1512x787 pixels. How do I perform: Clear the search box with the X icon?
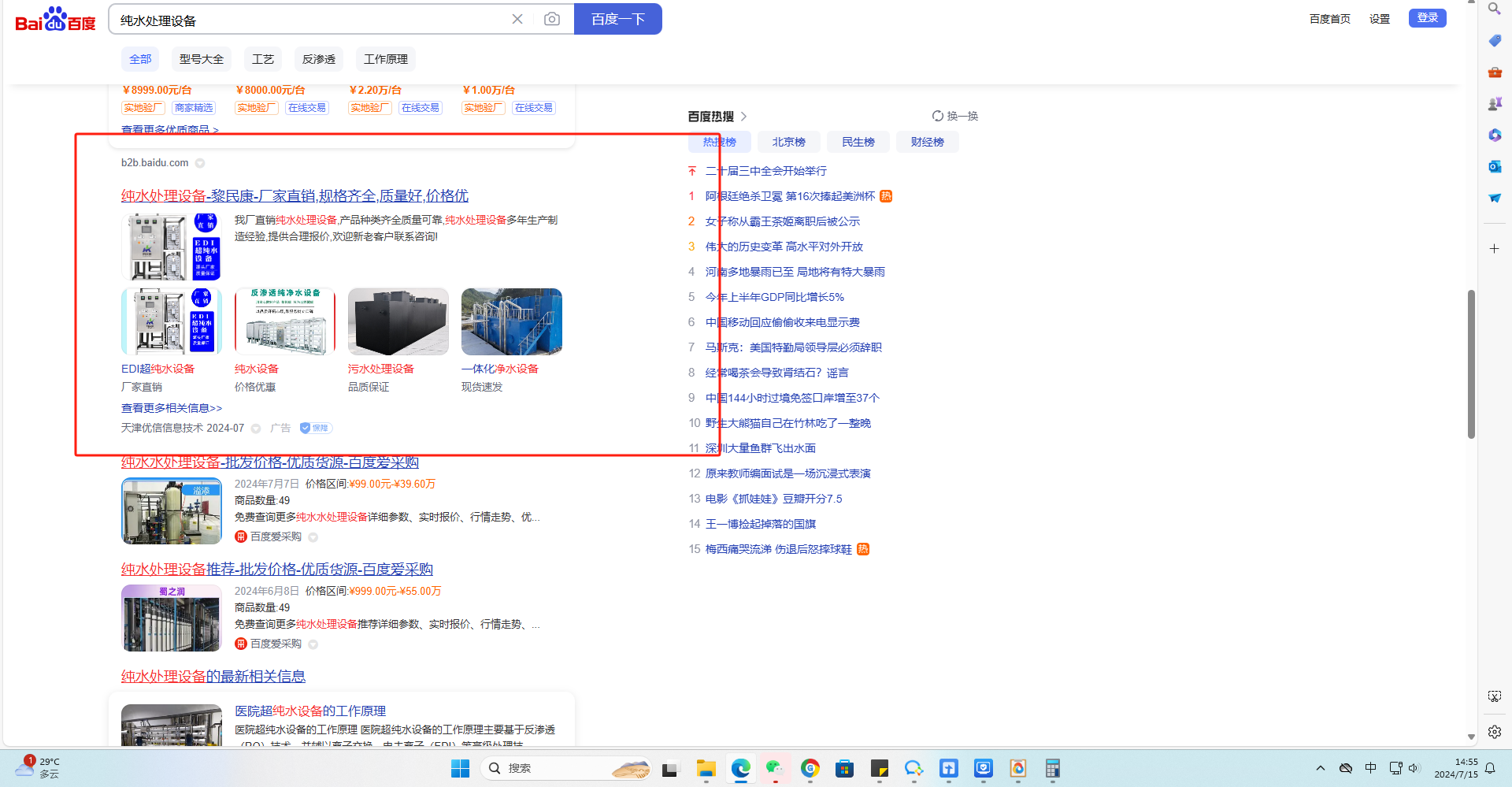tap(517, 19)
